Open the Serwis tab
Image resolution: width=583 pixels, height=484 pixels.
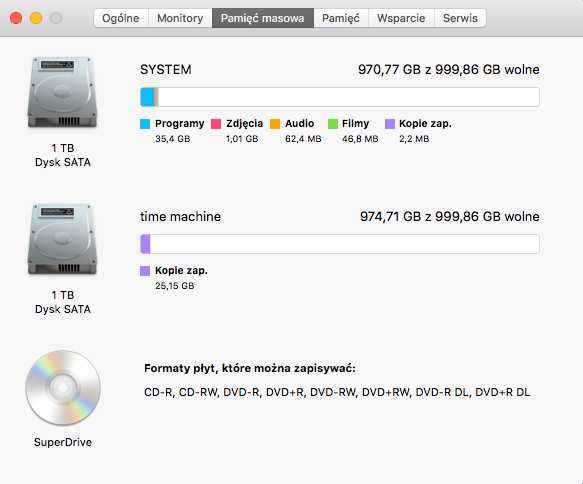[460, 18]
